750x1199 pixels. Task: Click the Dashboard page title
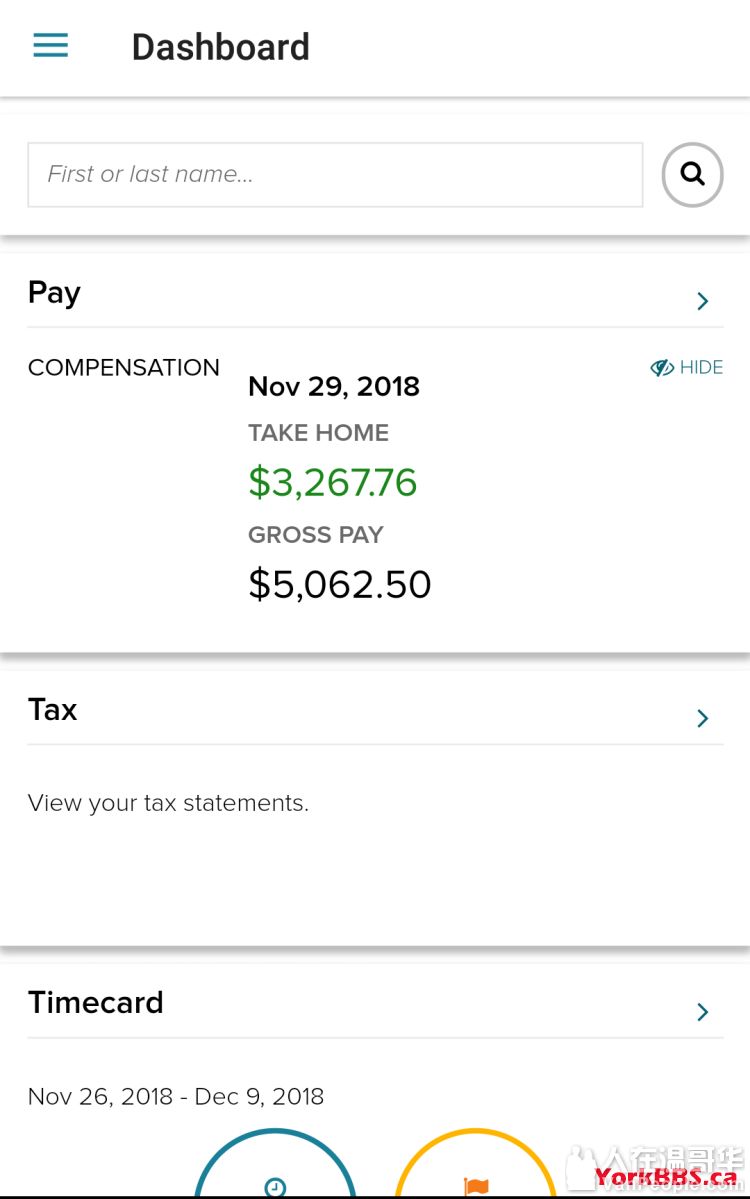pyautogui.click(x=220, y=47)
